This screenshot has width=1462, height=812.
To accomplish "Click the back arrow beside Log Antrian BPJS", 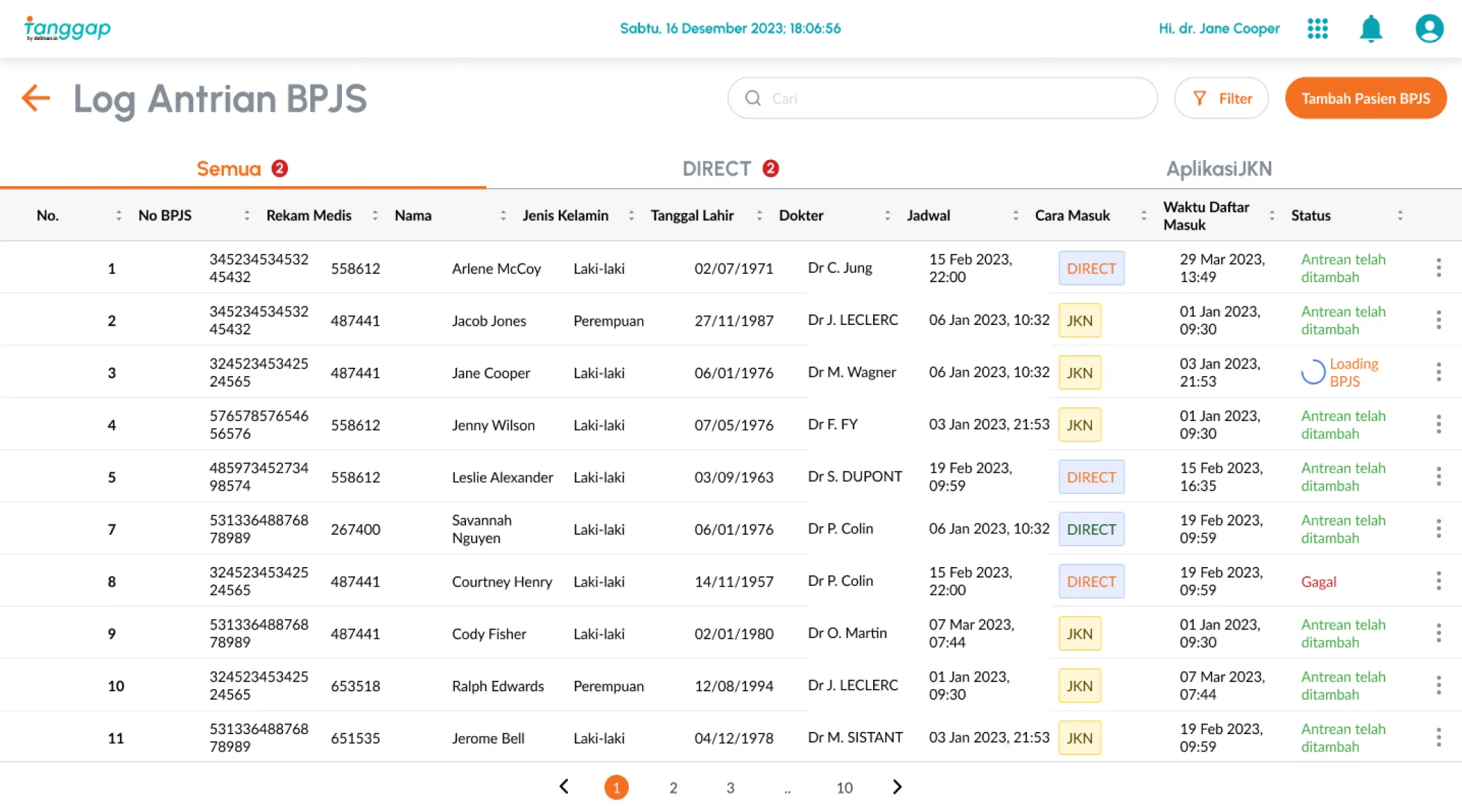I will pos(36,98).
